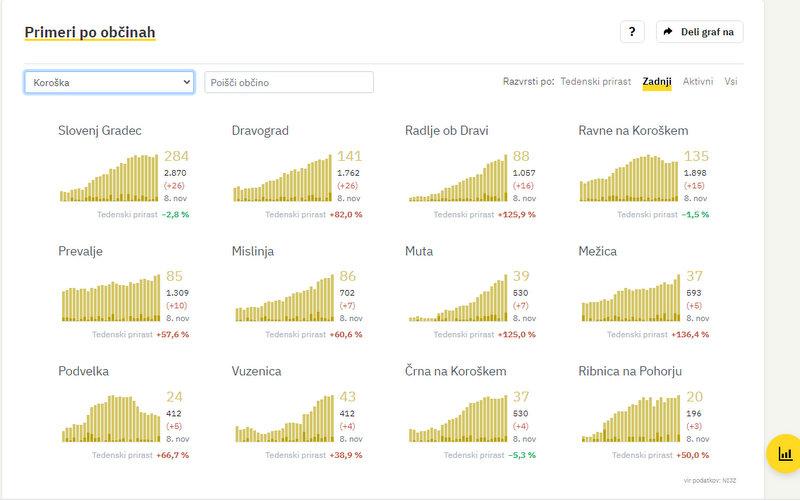Sort by Vsi

coord(731,81)
